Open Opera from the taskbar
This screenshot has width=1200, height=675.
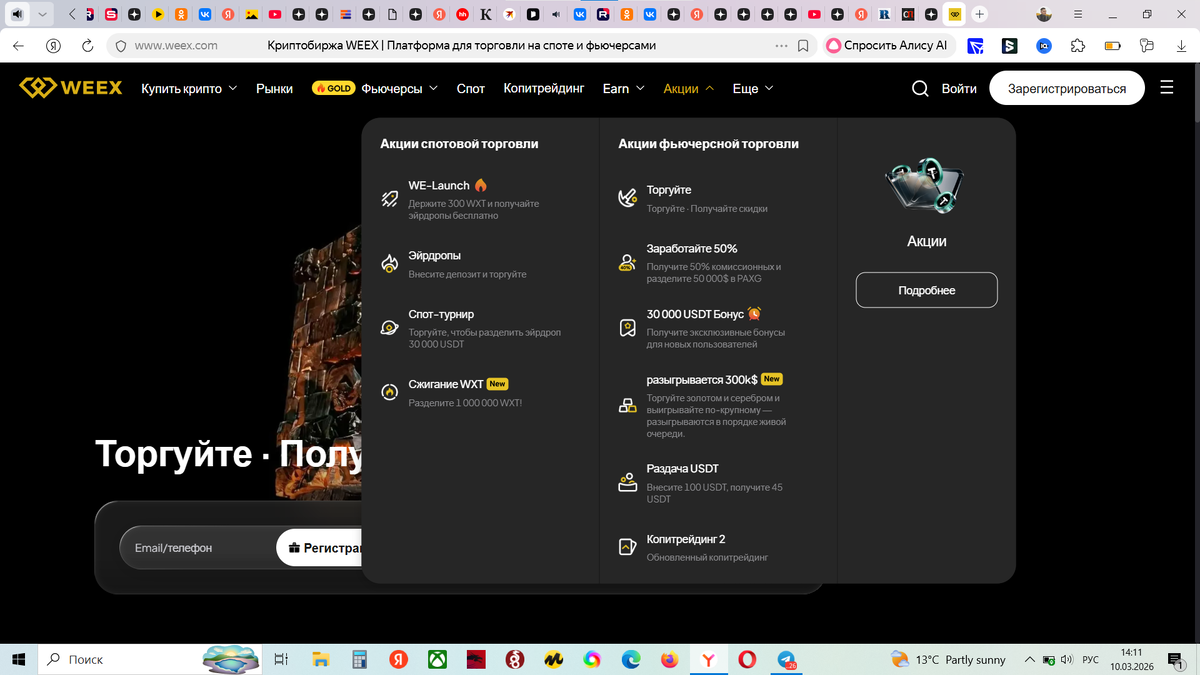click(x=747, y=660)
